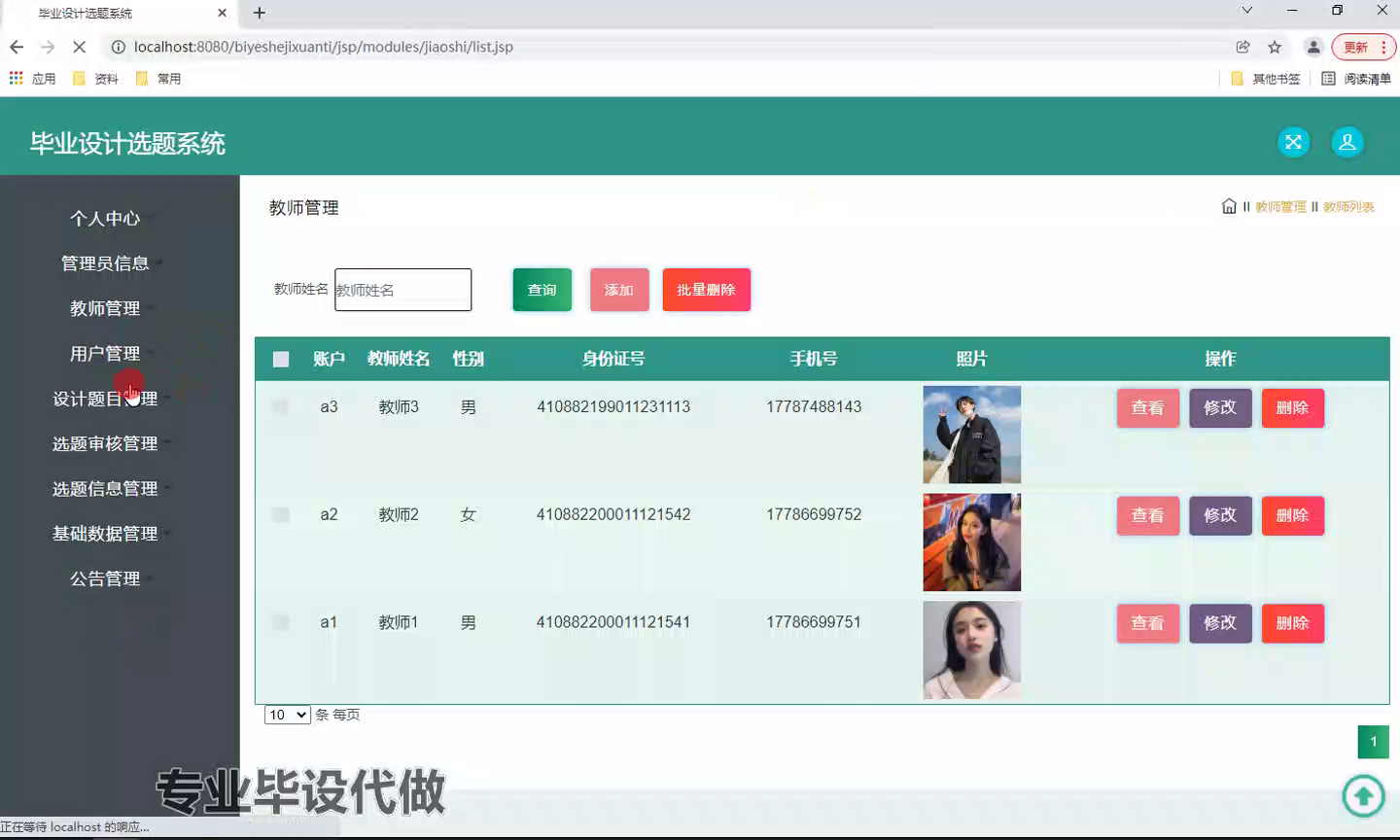Click the 添加 add teacher button
Screen dimensions: 1400x840
[619, 290]
